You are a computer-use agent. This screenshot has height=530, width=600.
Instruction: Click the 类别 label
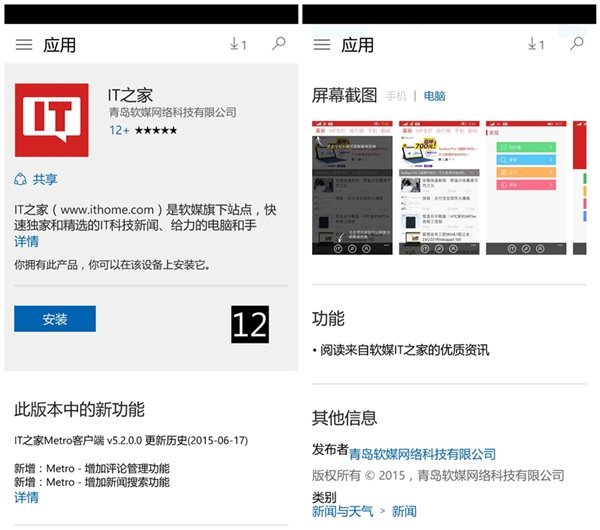pyautogui.click(x=324, y=497)
